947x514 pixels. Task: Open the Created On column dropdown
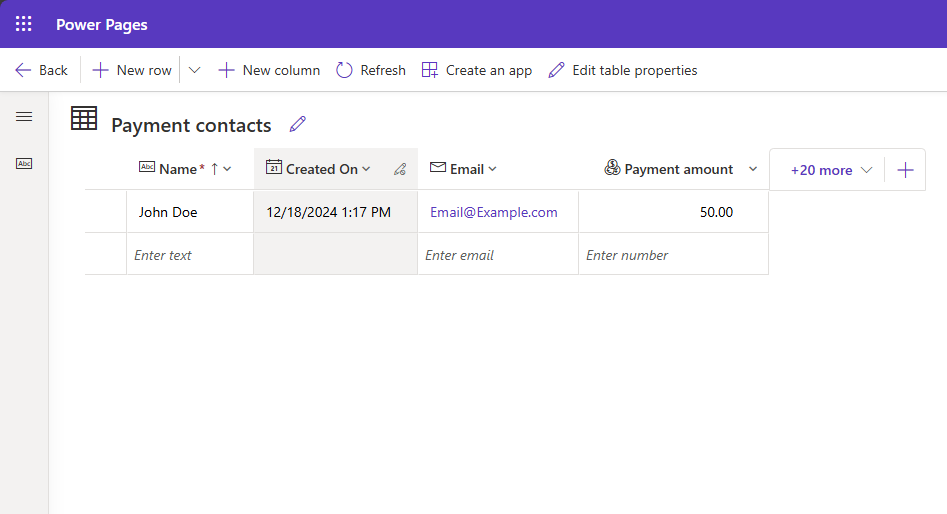pos(366,169)
